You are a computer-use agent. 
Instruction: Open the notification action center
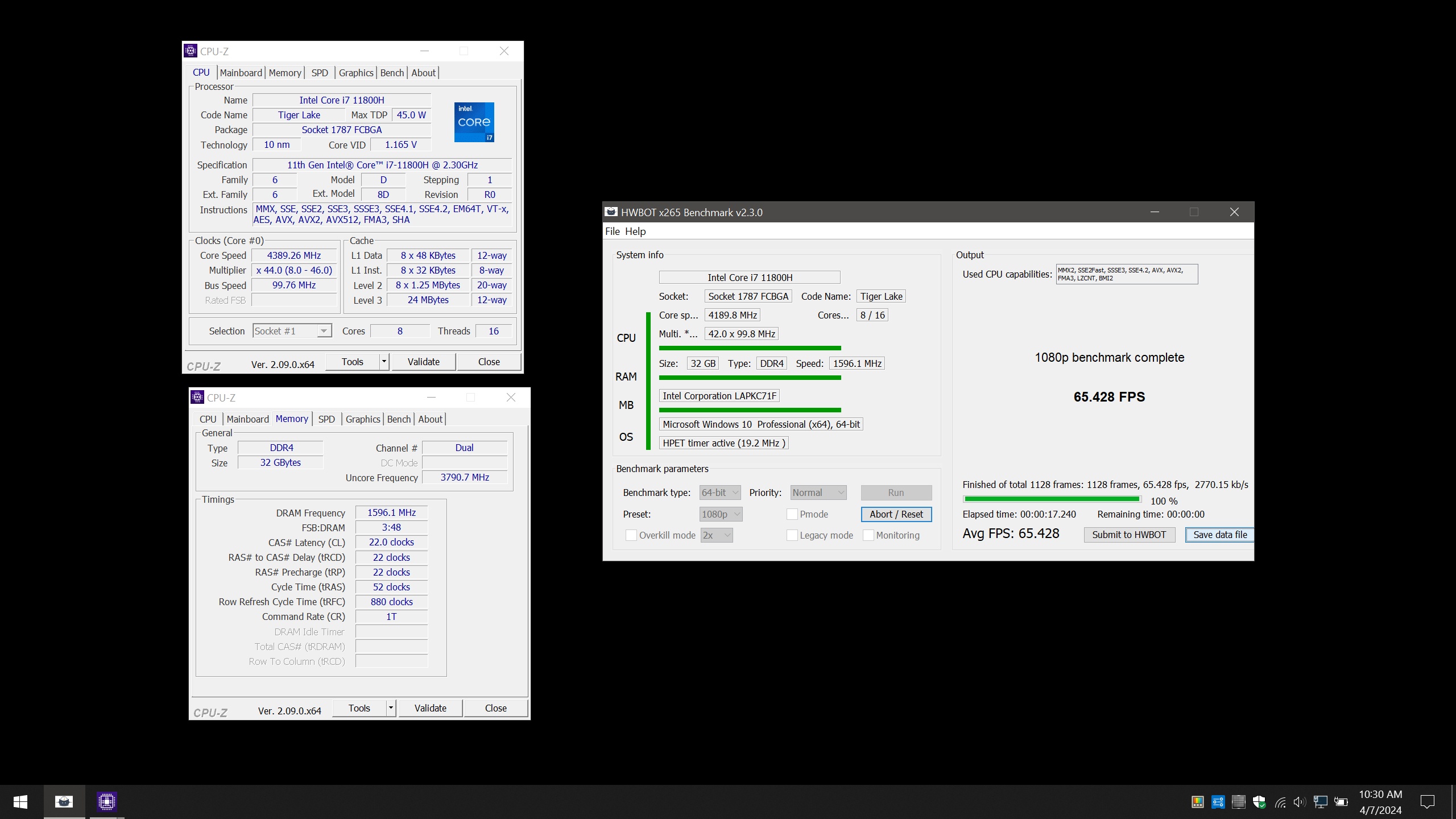1427,802
